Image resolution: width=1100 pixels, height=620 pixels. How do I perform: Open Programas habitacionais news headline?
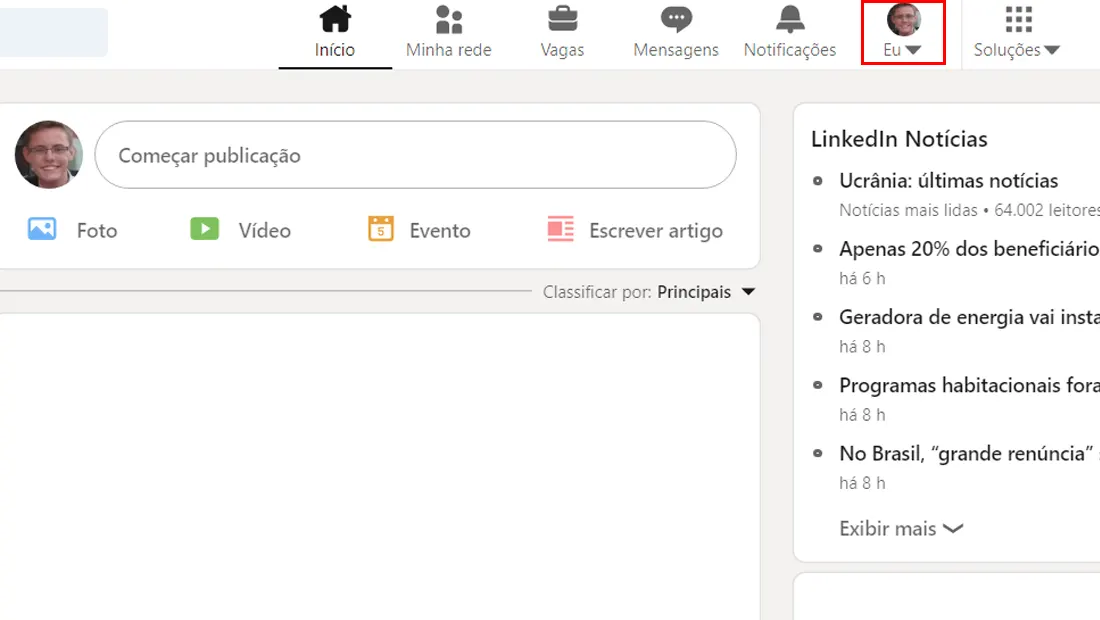click(970, 385)
